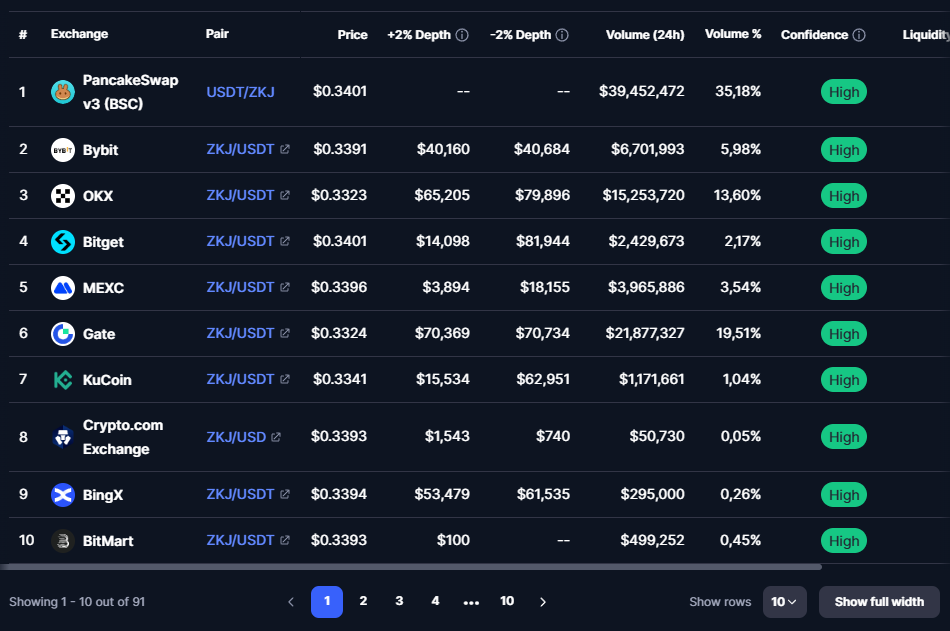The image size is (950, 631).
Task: Click external link icon in Bybit row
Action: pyautogui.click(x=285, y=149)
